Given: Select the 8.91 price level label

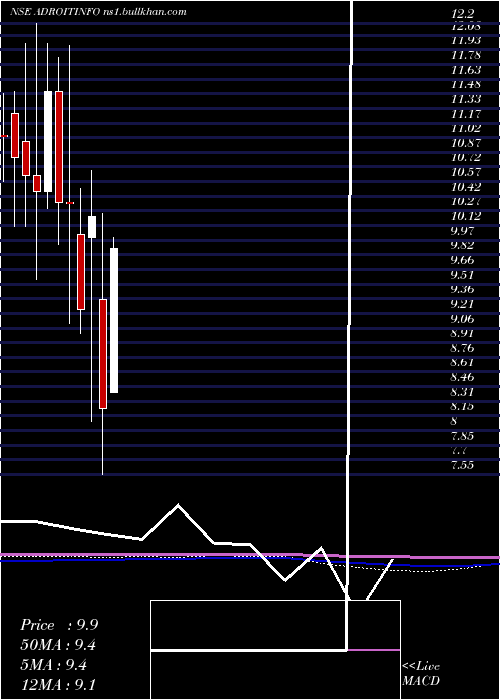Looking at the screenshot, I should tap(462, 333).
